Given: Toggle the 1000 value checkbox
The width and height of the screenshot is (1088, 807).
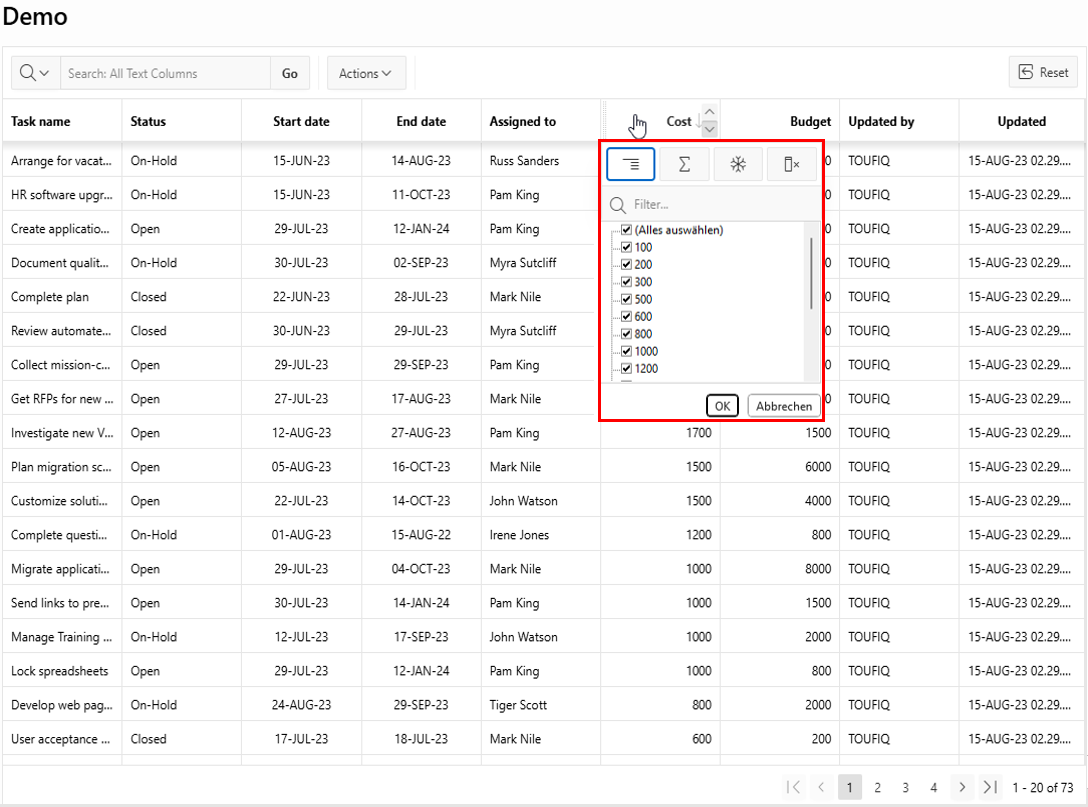Looking at the screenshot, I should point(627,351).
